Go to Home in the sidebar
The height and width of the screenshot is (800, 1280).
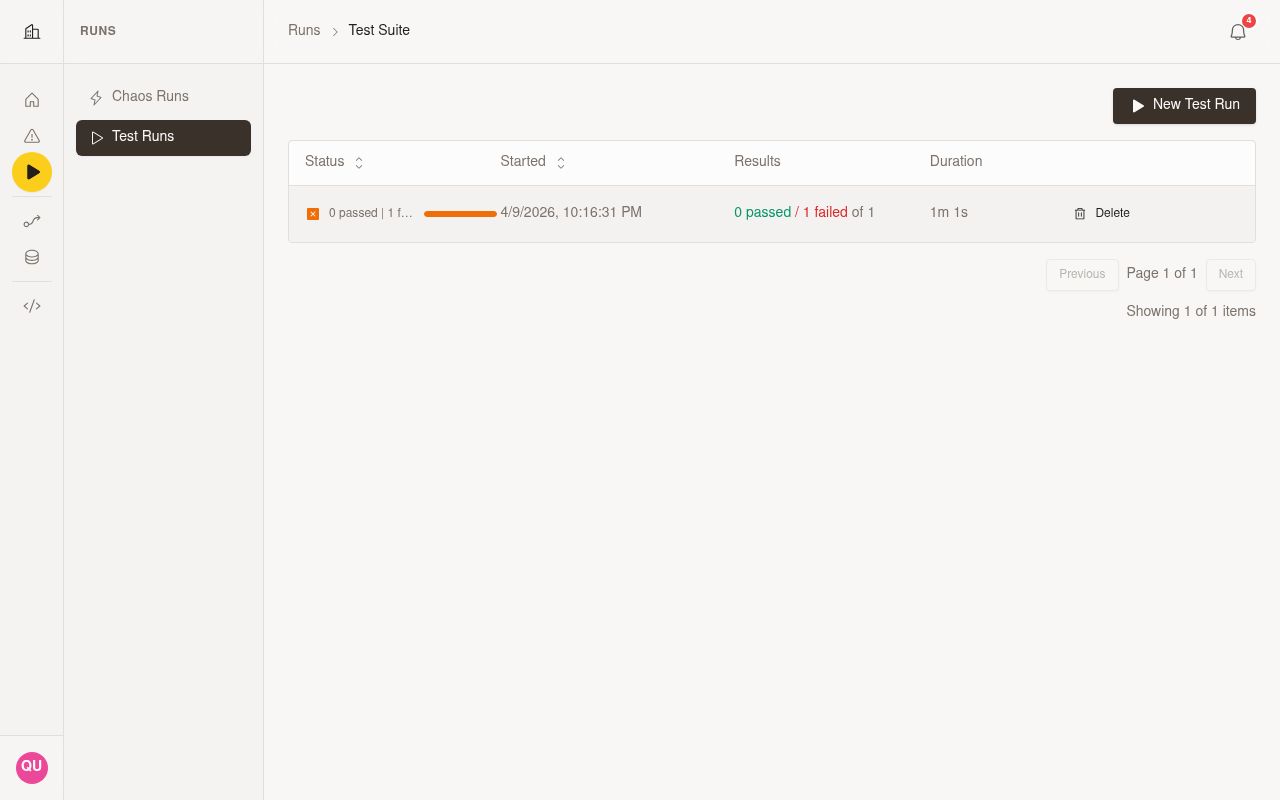(32, 100)
